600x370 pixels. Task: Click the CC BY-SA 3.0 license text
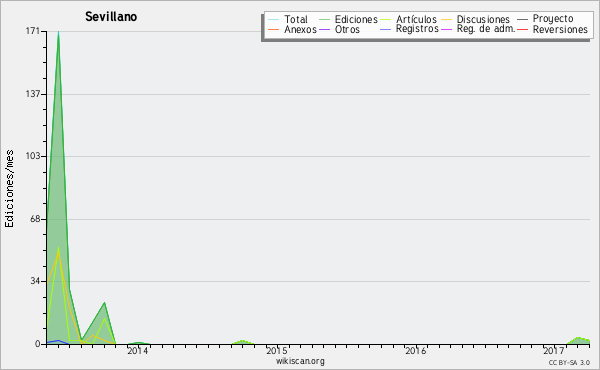(x=569, y=362)
